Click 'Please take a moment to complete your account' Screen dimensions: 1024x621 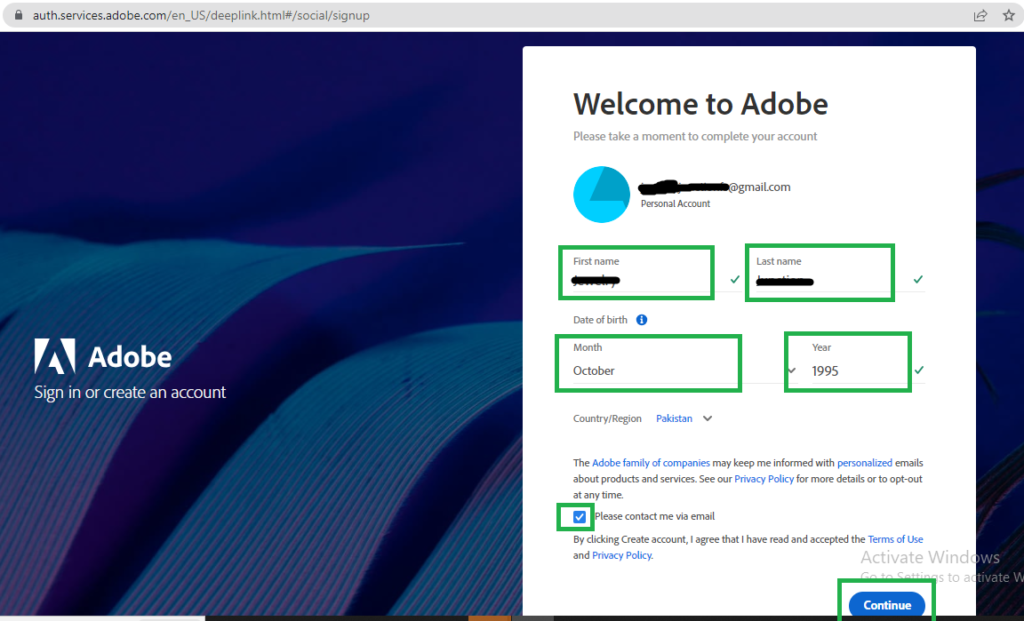coord(695,136)
